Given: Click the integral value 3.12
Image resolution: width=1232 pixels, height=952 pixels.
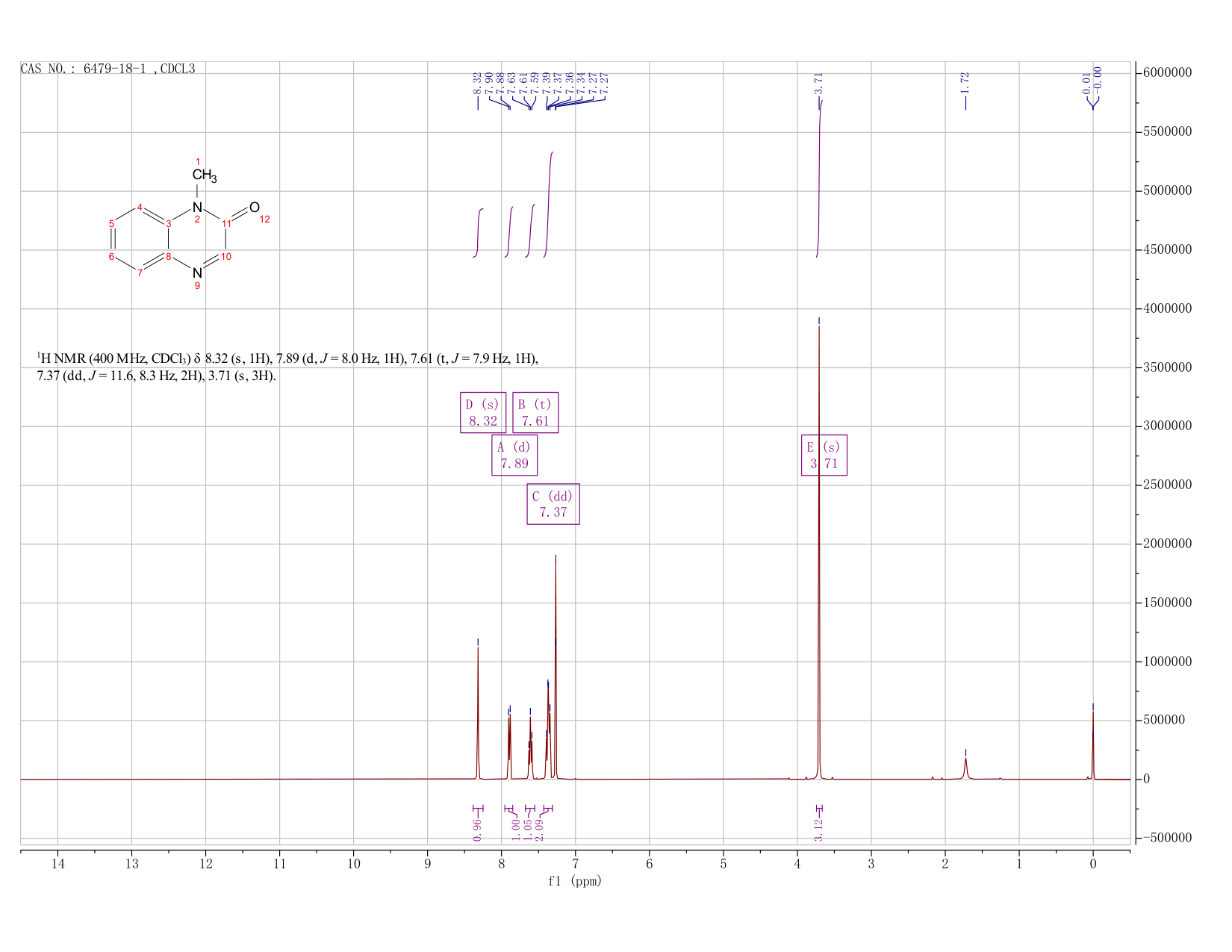Looking at the screenshot, I should 819,830.
